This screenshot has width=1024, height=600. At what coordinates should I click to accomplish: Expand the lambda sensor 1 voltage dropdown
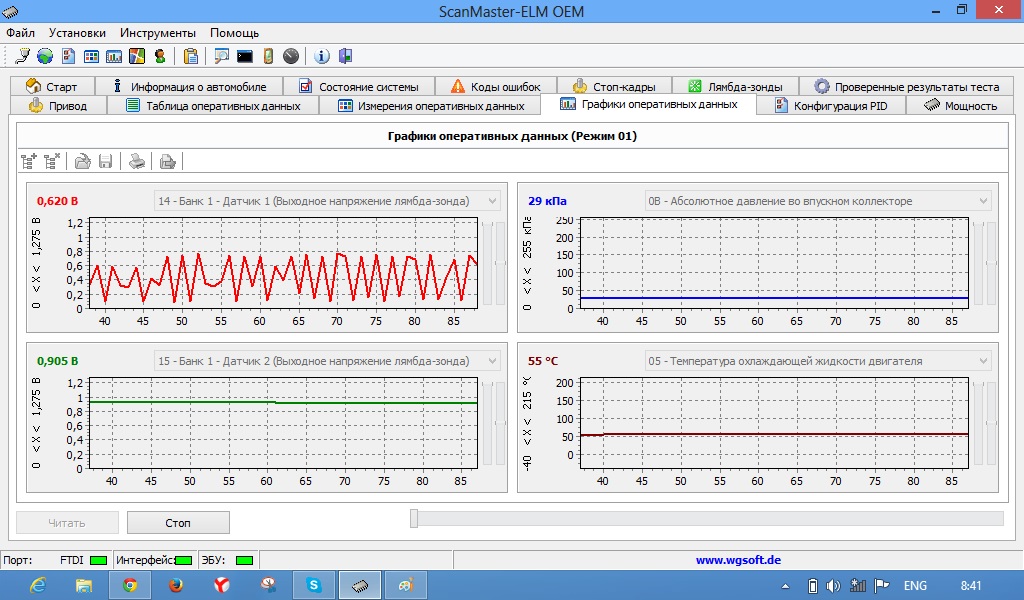pyautogui.click(x=491, y=201)
